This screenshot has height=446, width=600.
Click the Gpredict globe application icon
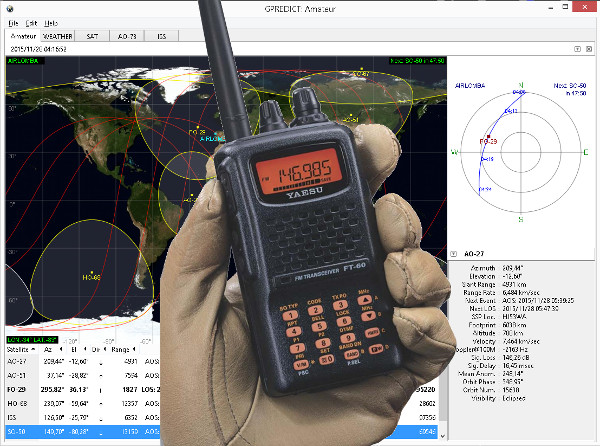[x=10, y=8]
